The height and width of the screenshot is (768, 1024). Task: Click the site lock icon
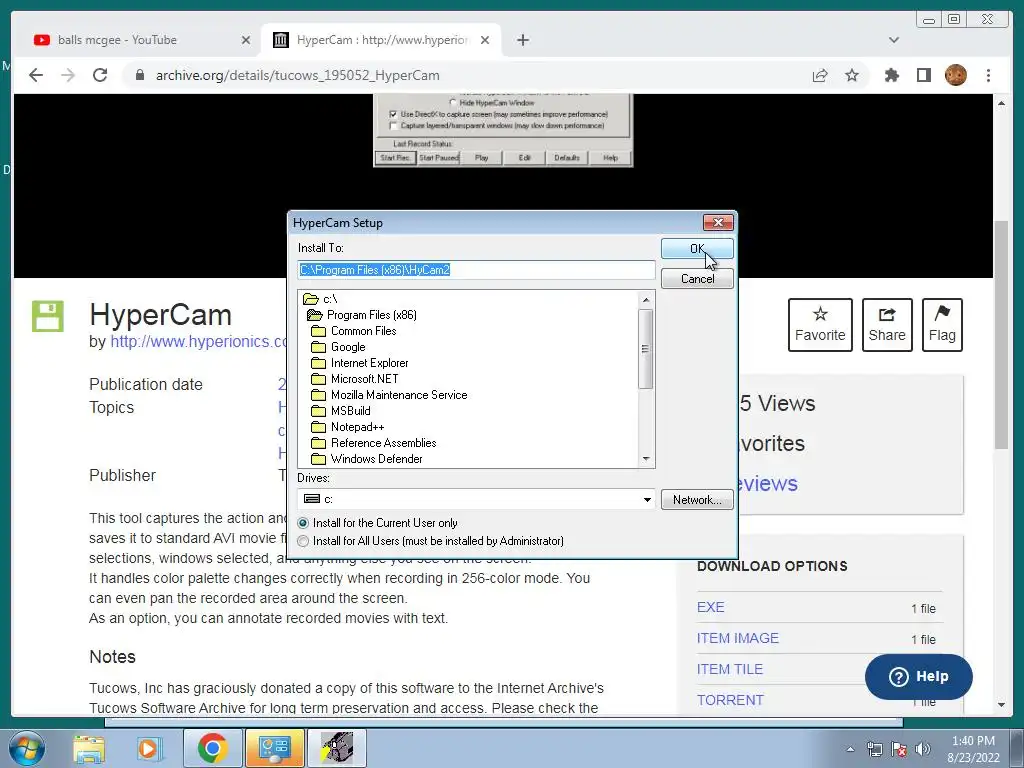pos(139,75)
